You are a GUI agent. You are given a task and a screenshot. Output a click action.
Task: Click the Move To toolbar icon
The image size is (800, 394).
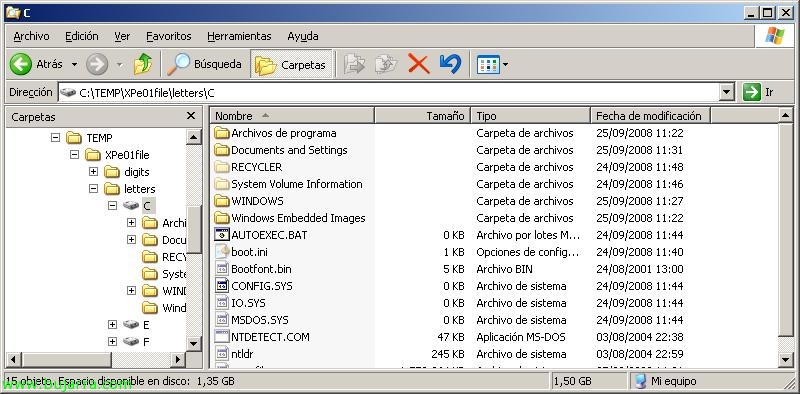point(355,64)
